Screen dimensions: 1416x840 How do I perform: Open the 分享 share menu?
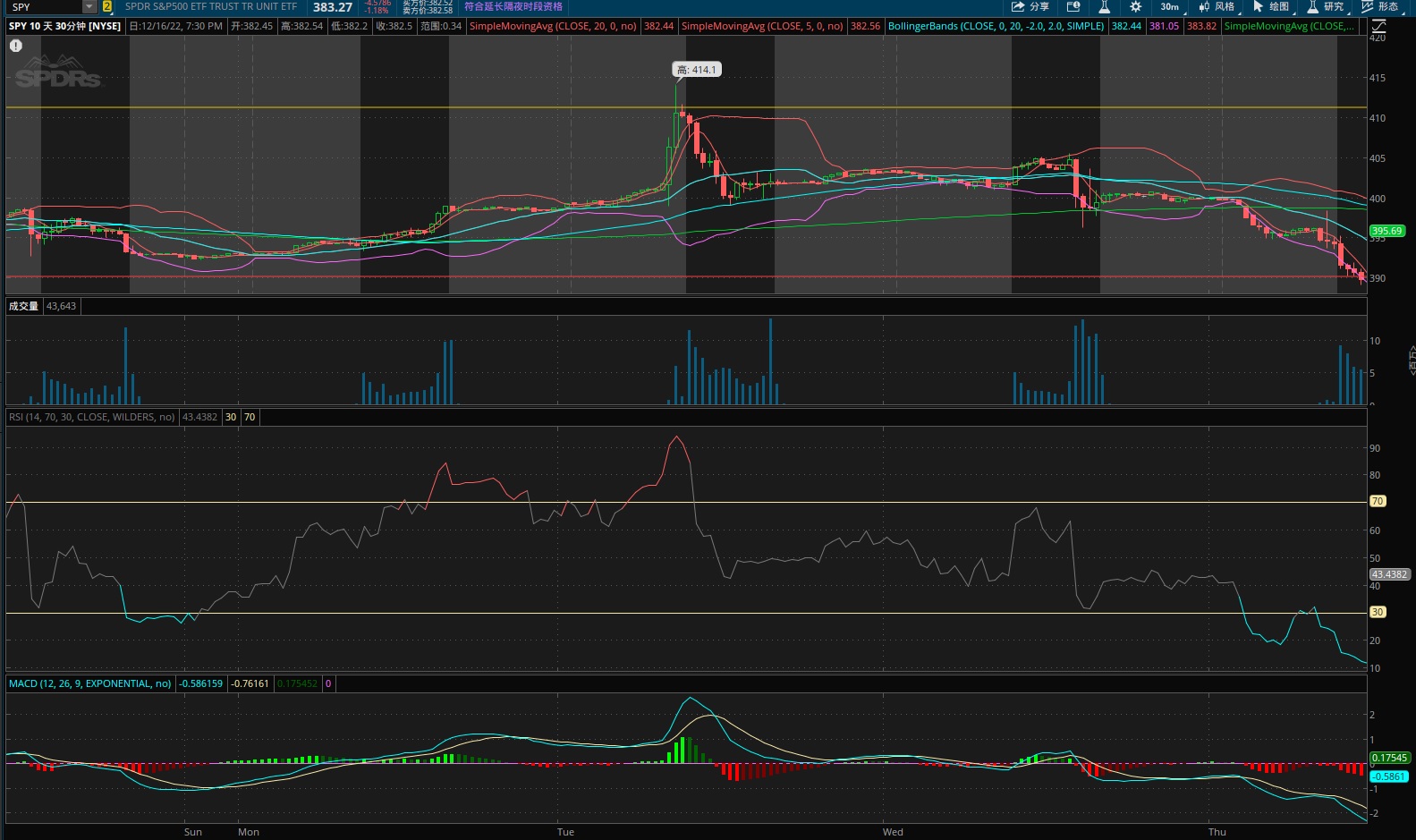click(x=1030, y=6)
